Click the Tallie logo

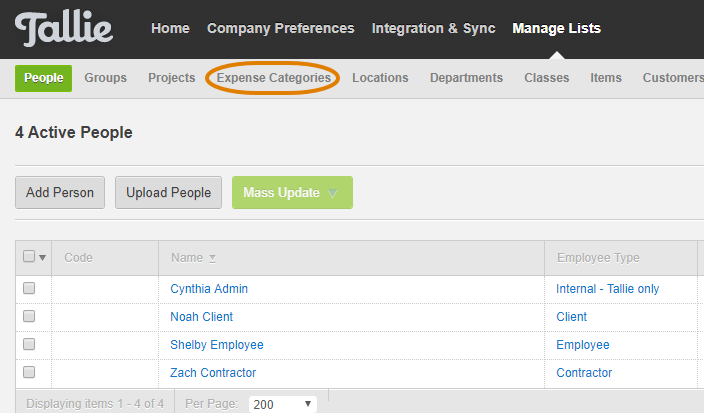64,29
